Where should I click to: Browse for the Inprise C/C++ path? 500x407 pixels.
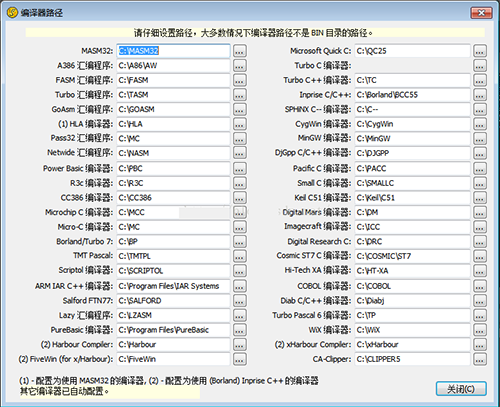pyautogui.click(x=480, y=95)
